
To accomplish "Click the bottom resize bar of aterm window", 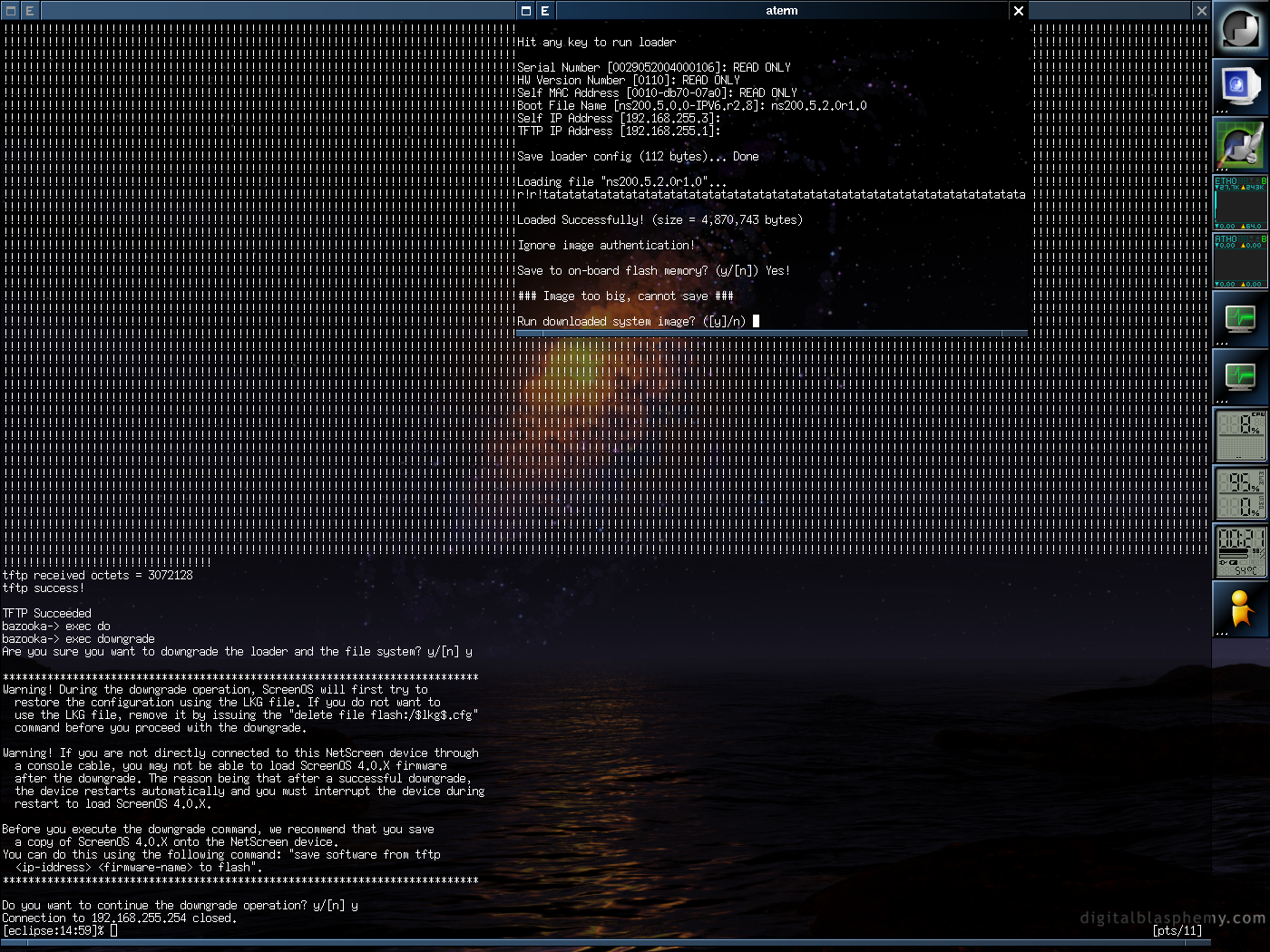I will [x=772, y=334].
